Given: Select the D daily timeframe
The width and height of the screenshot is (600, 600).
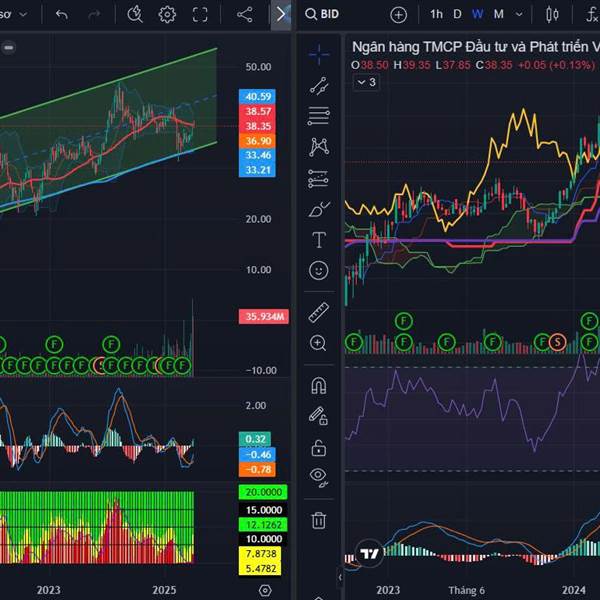Looking at the screenshot, I should point(457,14).
